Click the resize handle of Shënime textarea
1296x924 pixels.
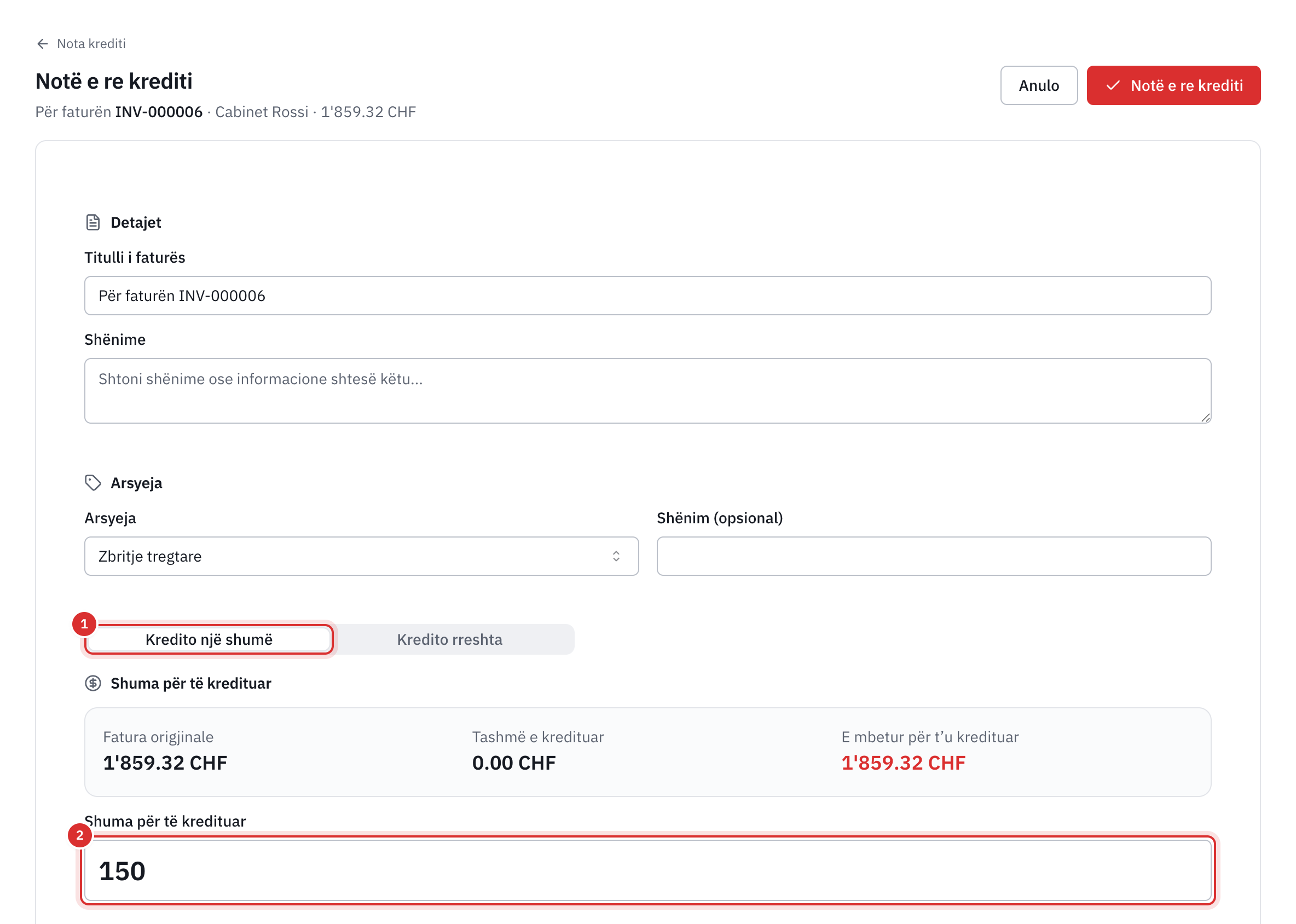[x=1205, y=418]
